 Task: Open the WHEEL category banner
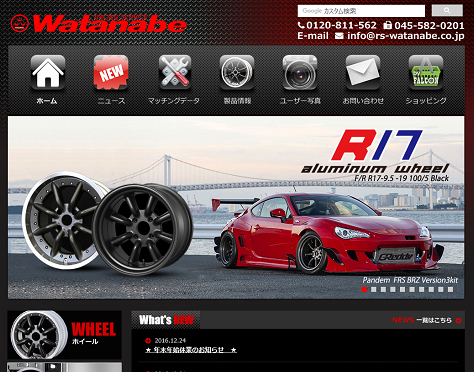64,335
